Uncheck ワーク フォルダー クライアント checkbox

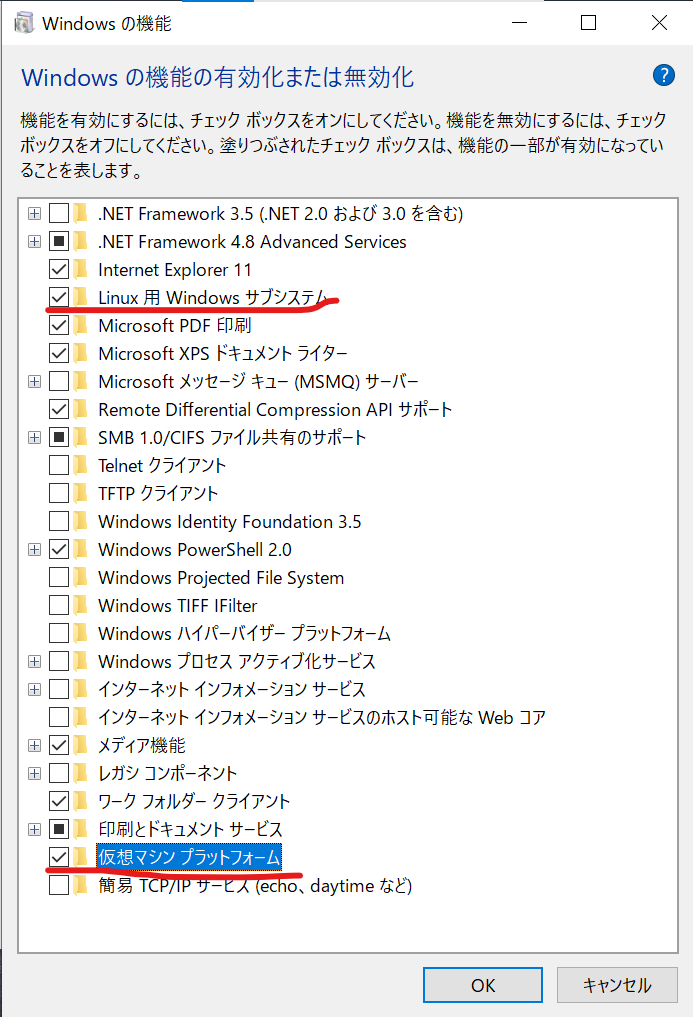pyautogui.click(x=59, y=801)
